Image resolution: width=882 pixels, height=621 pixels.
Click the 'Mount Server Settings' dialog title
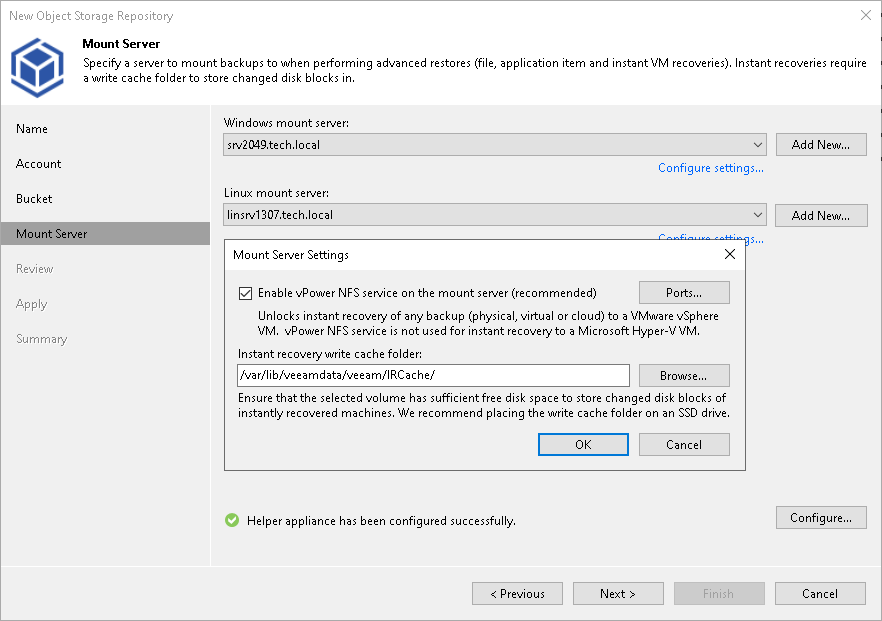point(291,255)
